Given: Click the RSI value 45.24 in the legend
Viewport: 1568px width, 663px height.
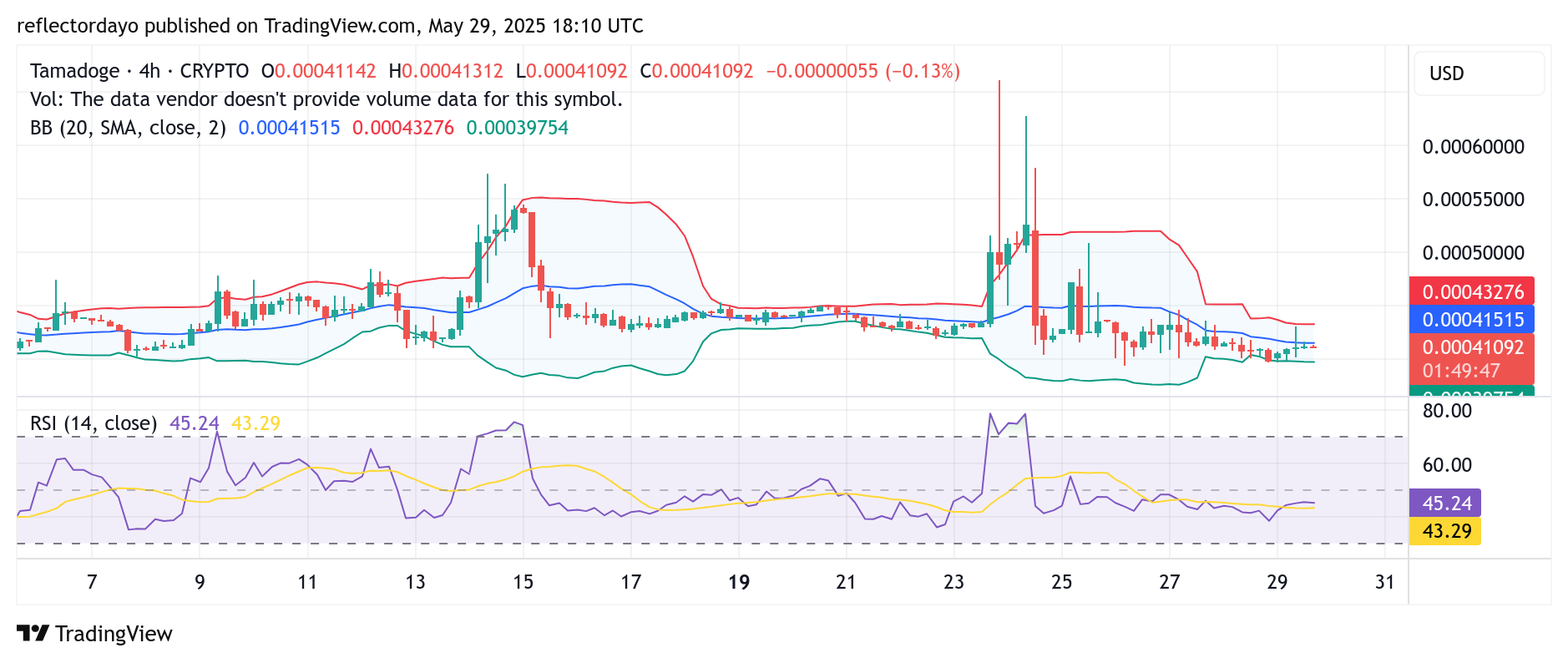Looking at the screenshot, I should tap(195, 423).
